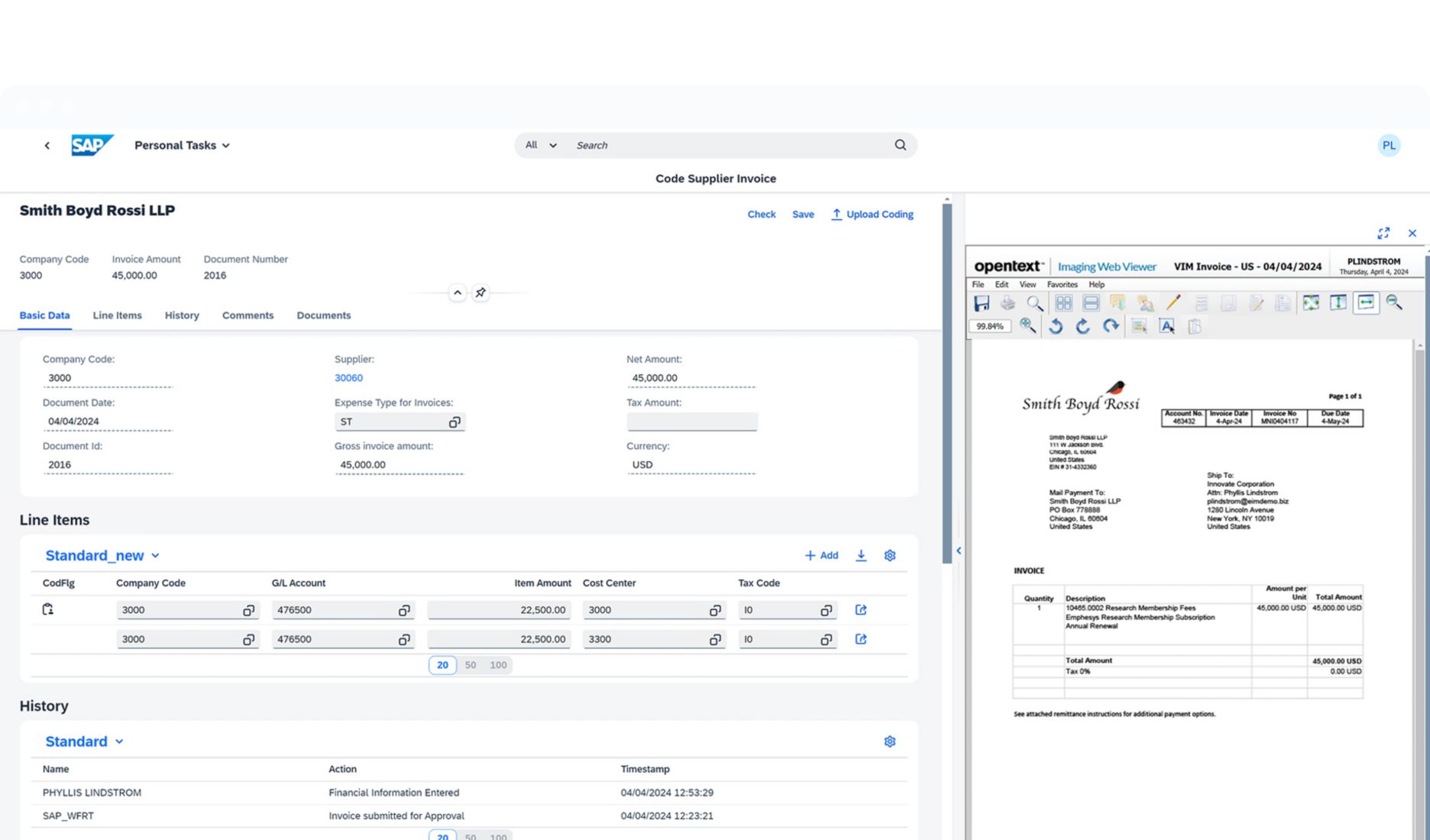Click the Tax Amount input field

click(692, 422)
